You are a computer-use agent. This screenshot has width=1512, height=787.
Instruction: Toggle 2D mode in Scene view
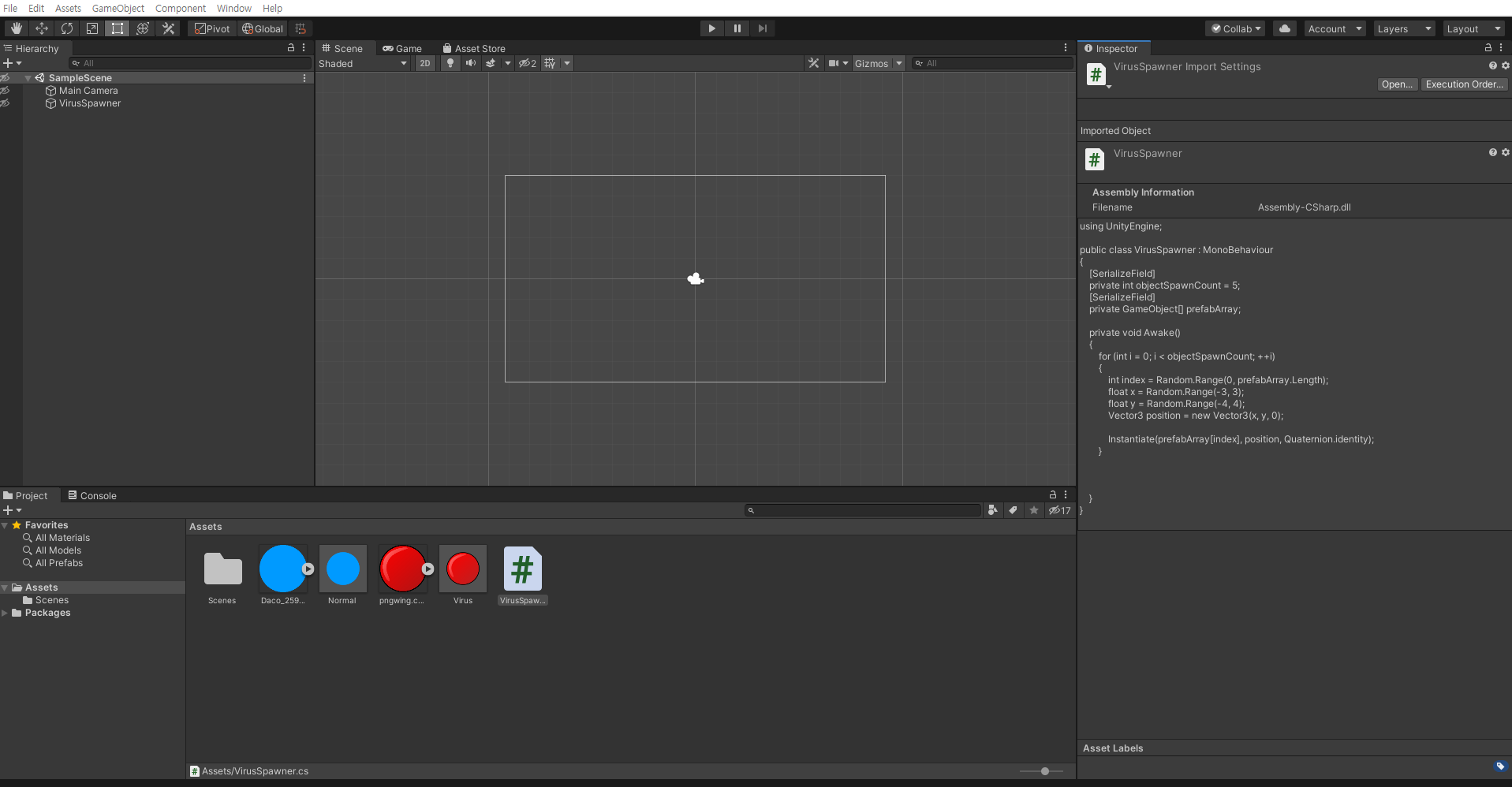[425, 63]
